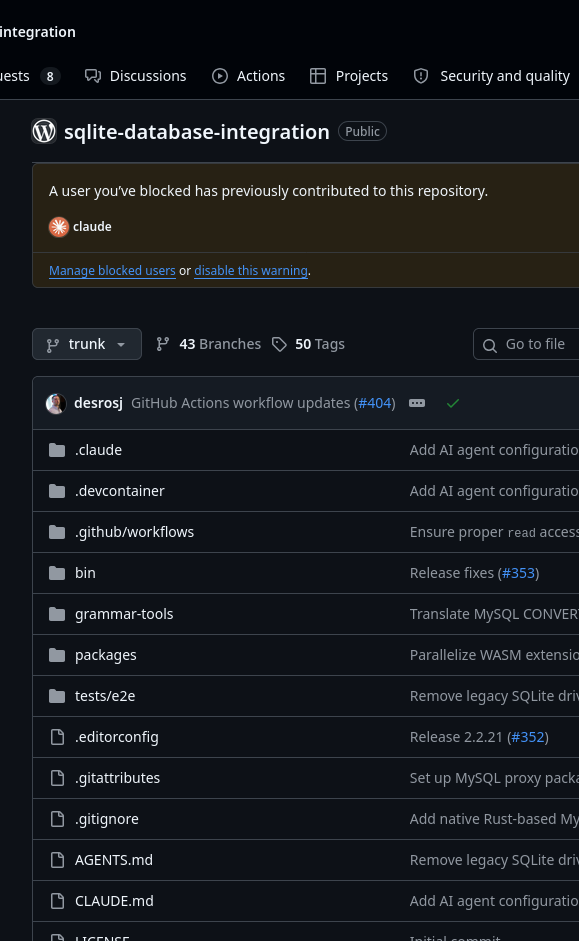The height and width of the screenshot is (941, 579).
Task: Click the Security shield icon
Action: 421,76
